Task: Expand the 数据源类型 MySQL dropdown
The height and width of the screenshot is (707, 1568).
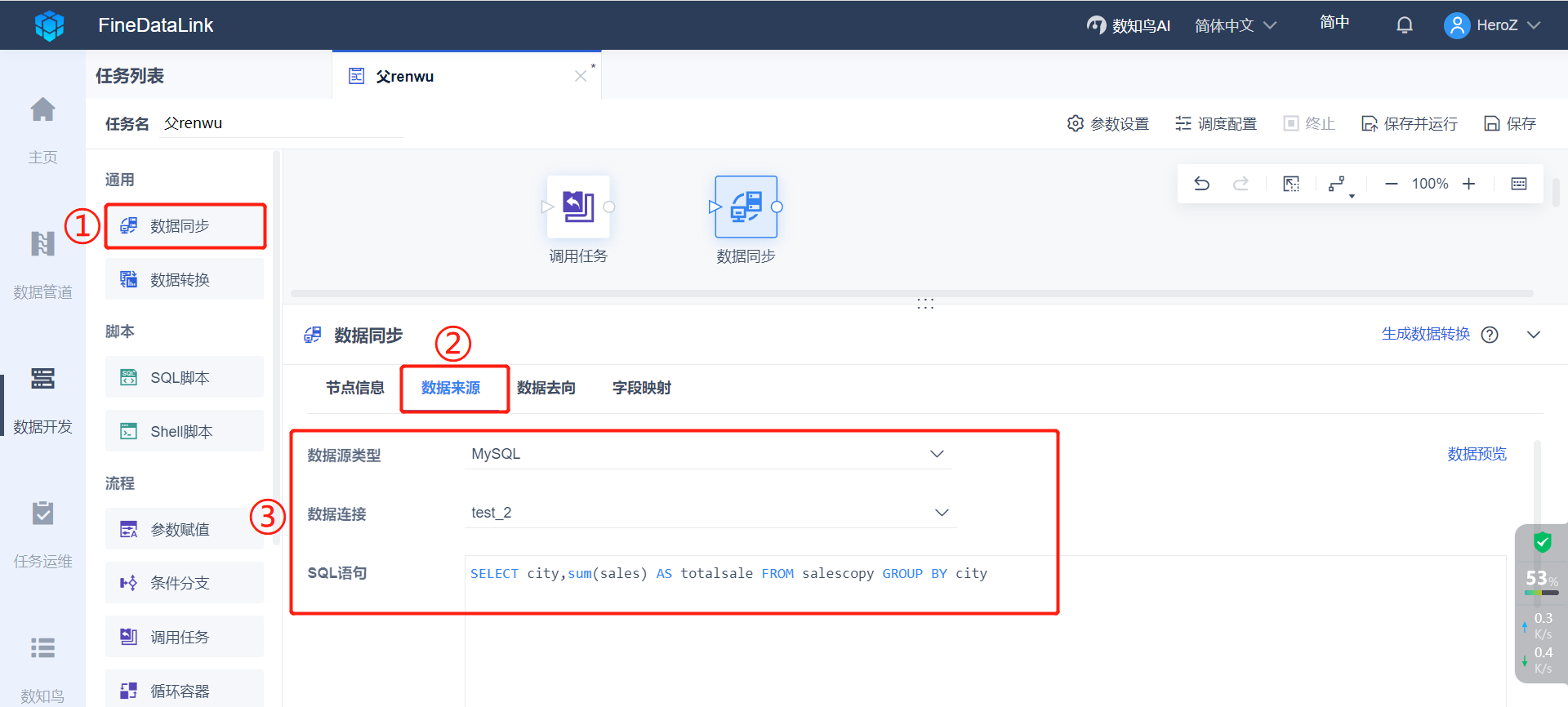Action: click(x=708, y=454)
